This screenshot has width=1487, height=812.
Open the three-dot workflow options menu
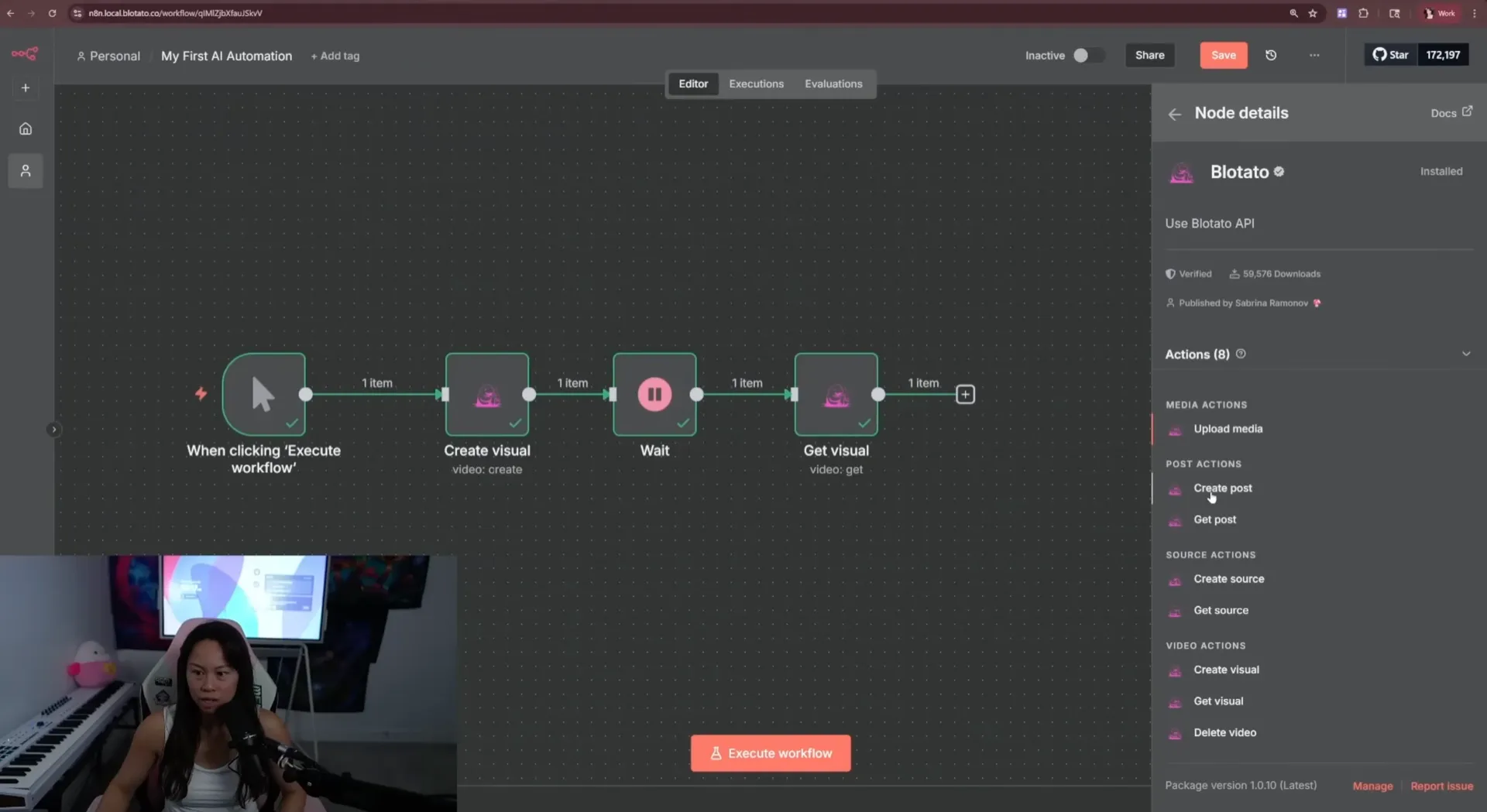point(1314,55)
